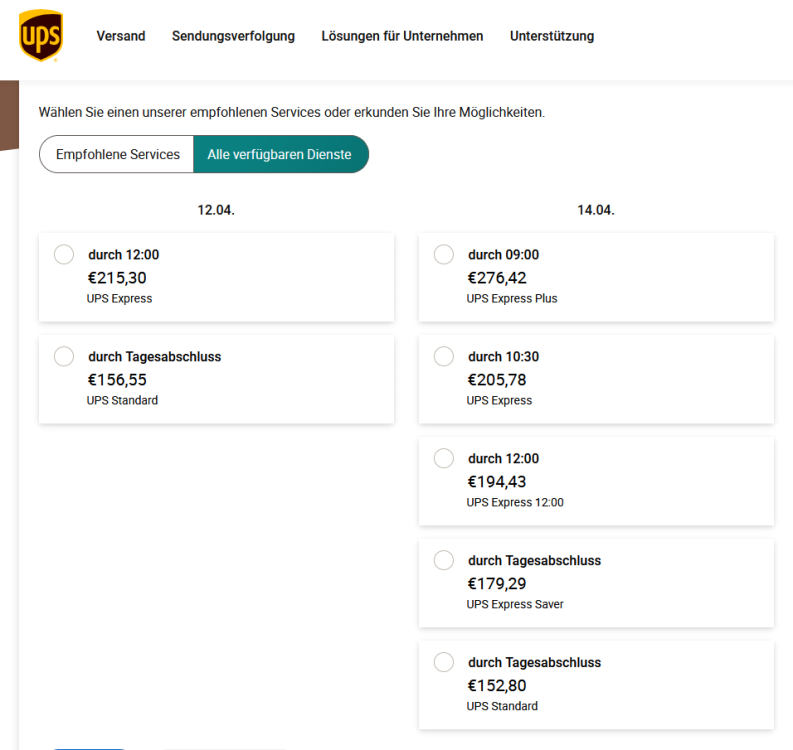Select UPS Express €215,30 radio button

coord(64,255)
